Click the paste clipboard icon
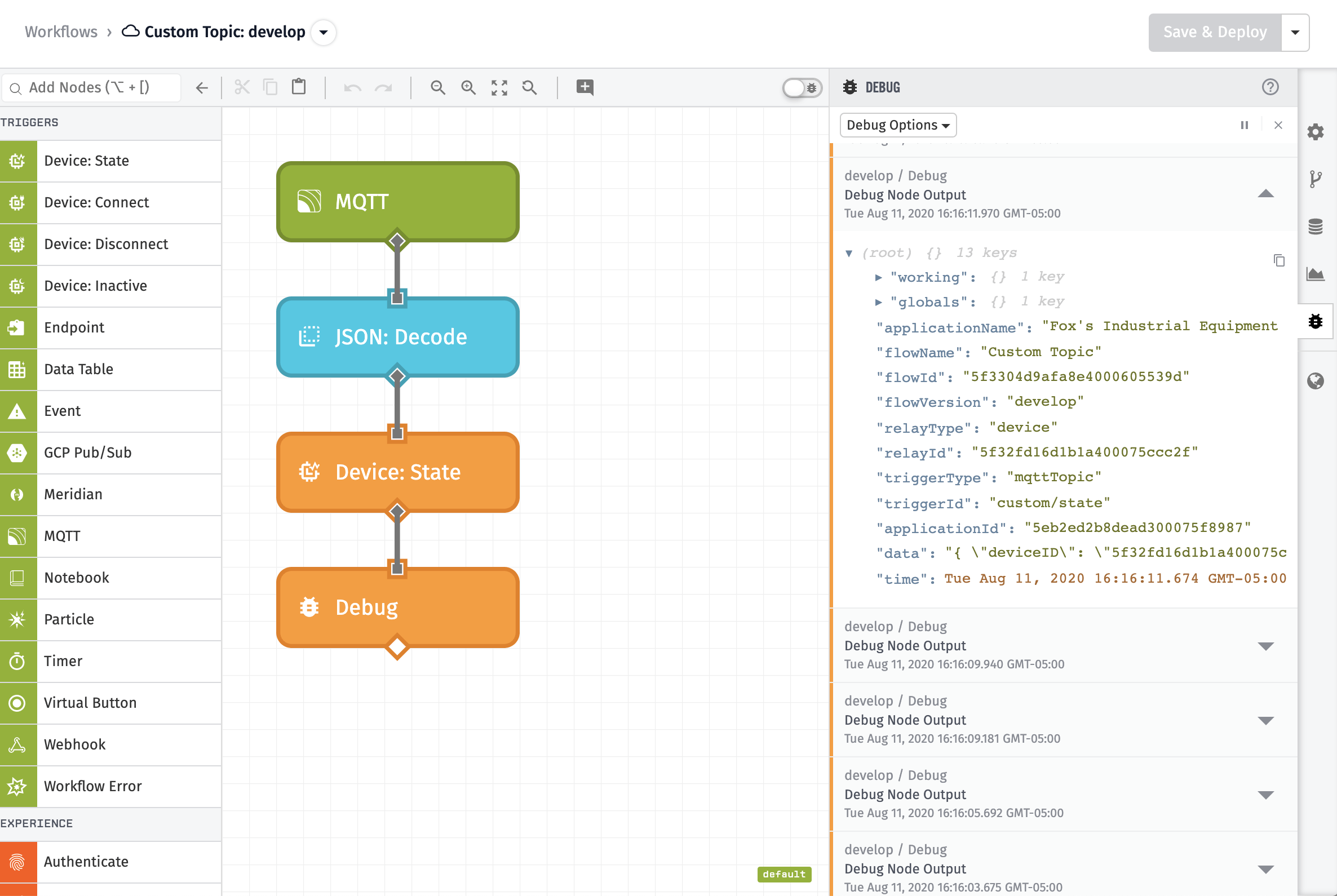 coord(299,87)
